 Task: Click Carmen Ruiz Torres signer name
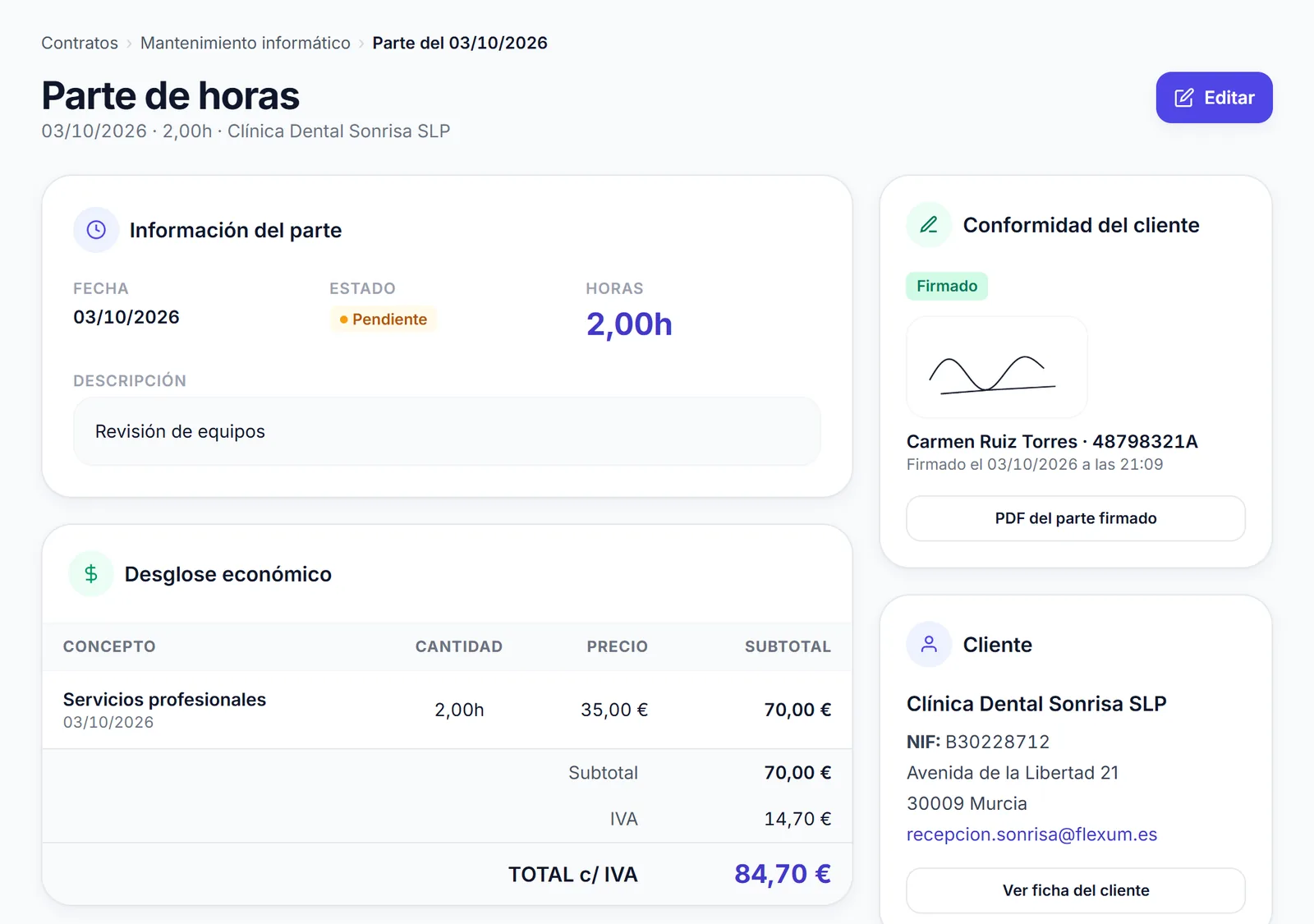pyautogui.click(x=992, y=442)
